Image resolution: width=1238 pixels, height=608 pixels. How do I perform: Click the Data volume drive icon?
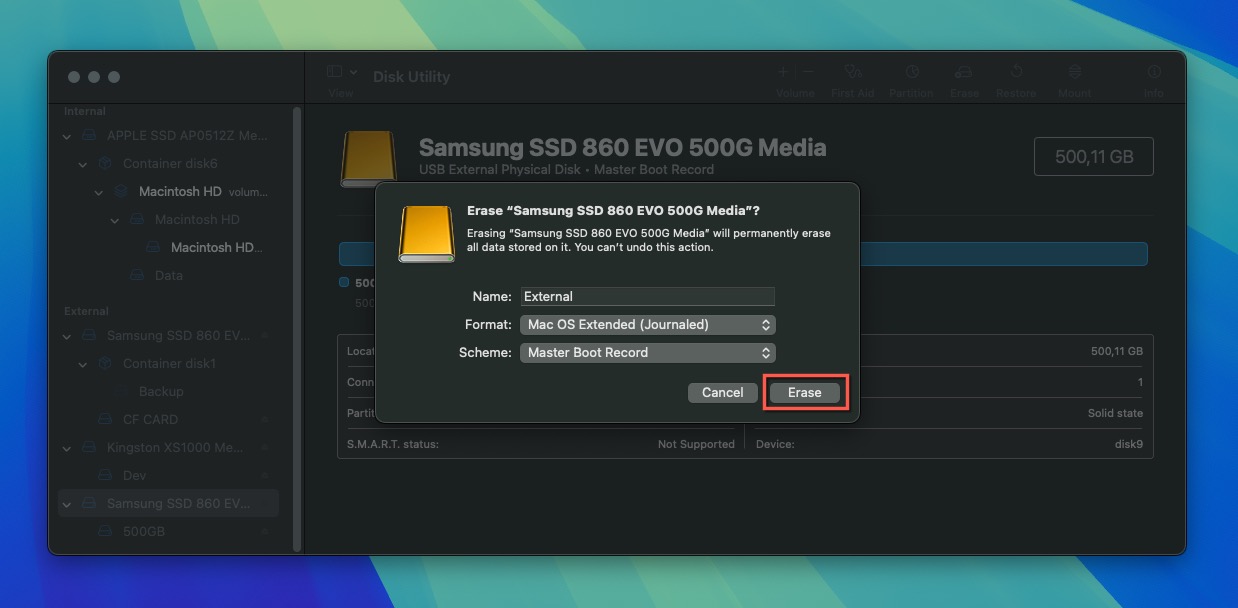[x=137, y=275]
